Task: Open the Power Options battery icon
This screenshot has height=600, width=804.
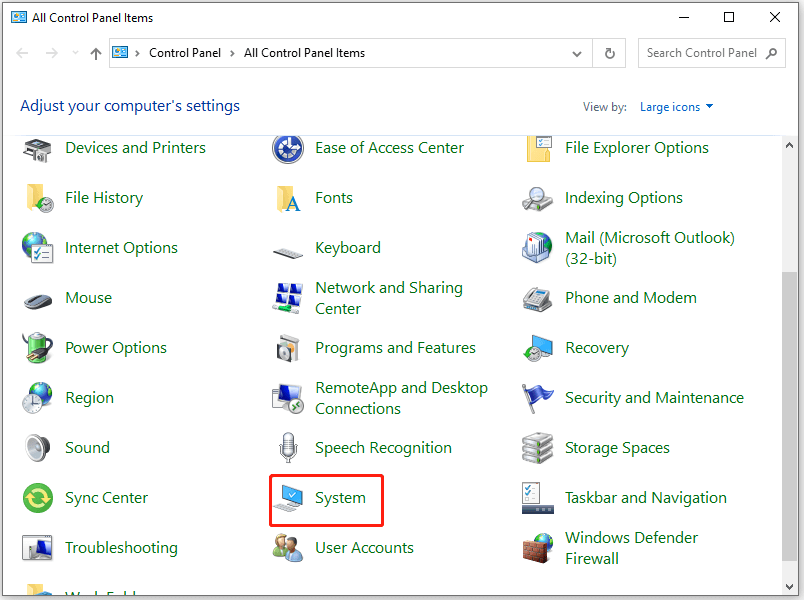Action: point(37,348)
